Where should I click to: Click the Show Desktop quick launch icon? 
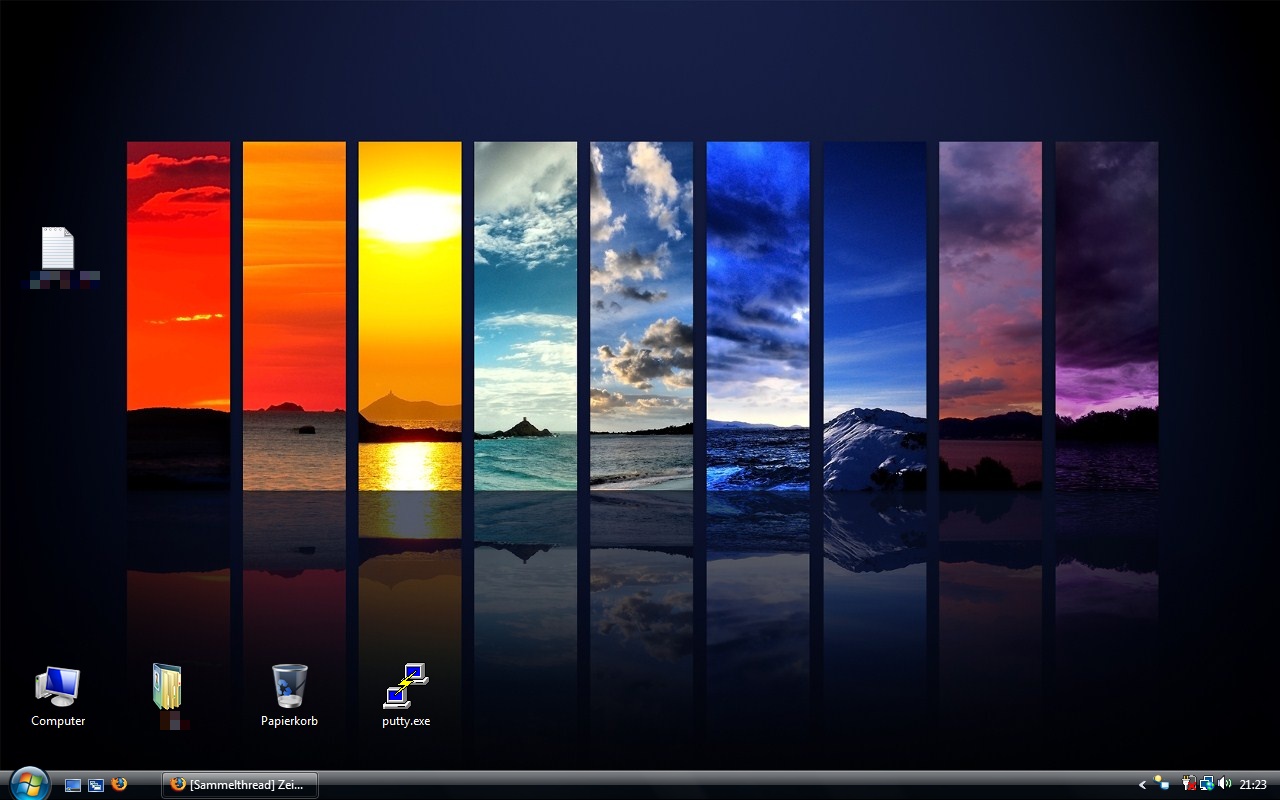point(73,785)
